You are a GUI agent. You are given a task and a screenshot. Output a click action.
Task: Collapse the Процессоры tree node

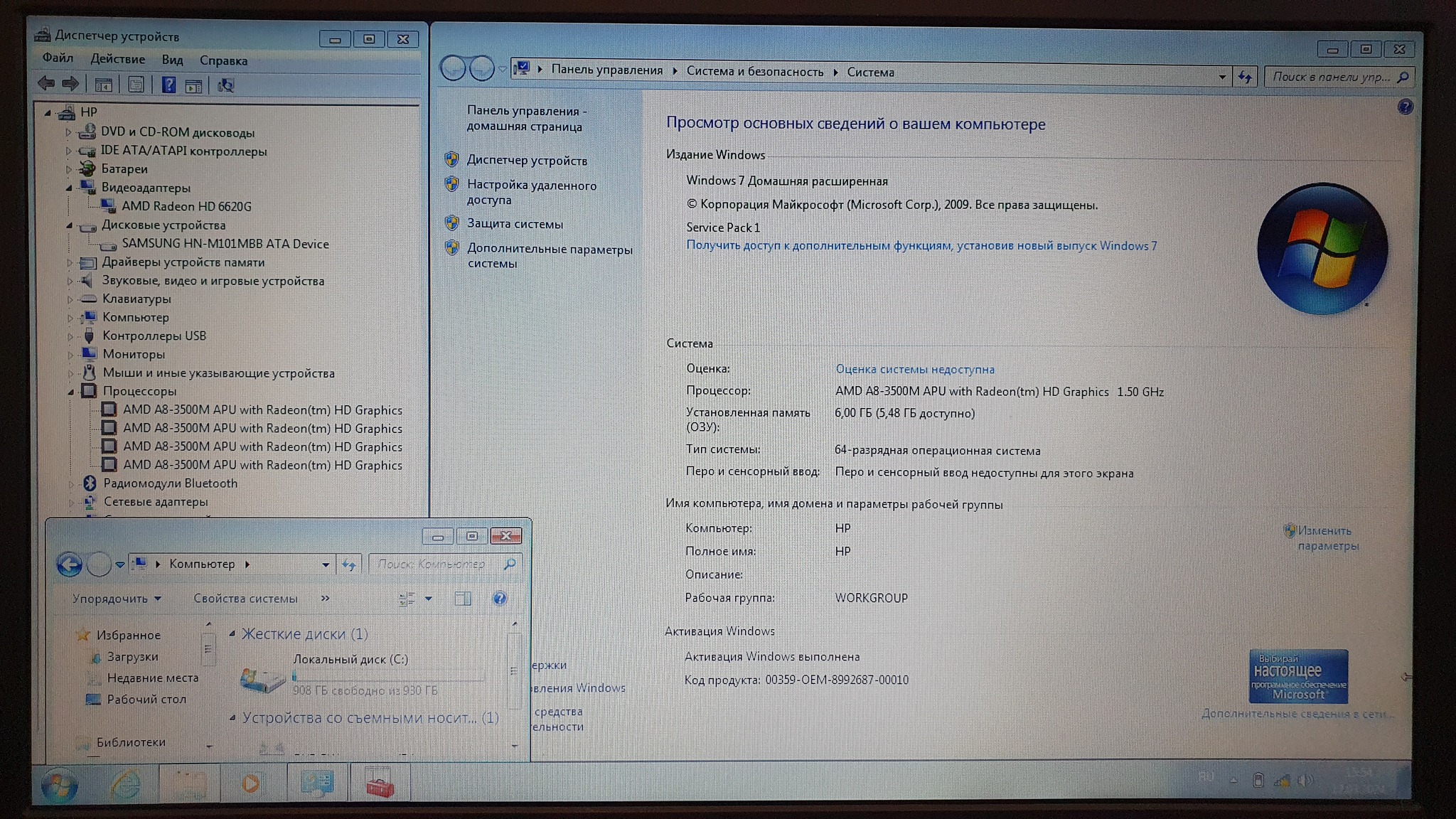tap(70, 392)
